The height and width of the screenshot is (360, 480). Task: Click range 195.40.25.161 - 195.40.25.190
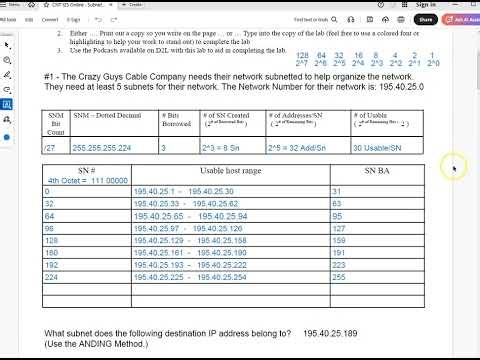190,253
